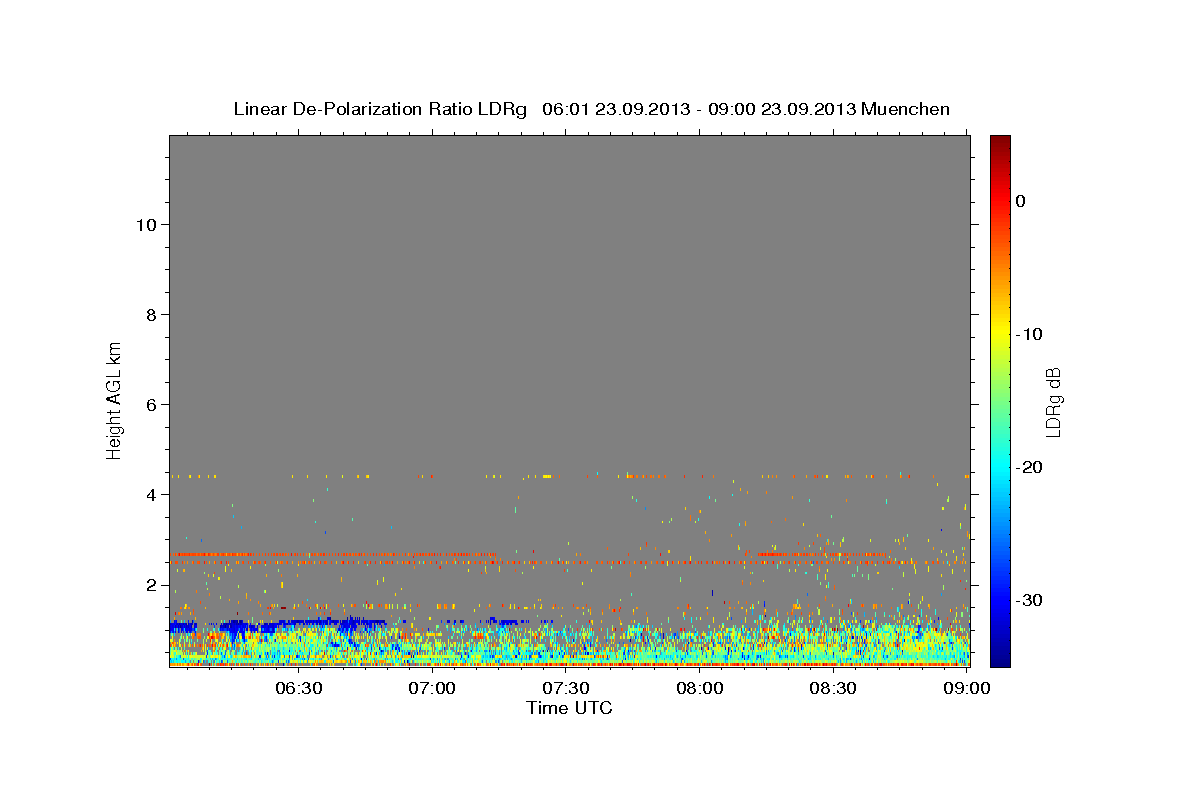This screenshot has height=800, width=1200.
Task: Click the colorbar value 0
Action: point(1020,201)
